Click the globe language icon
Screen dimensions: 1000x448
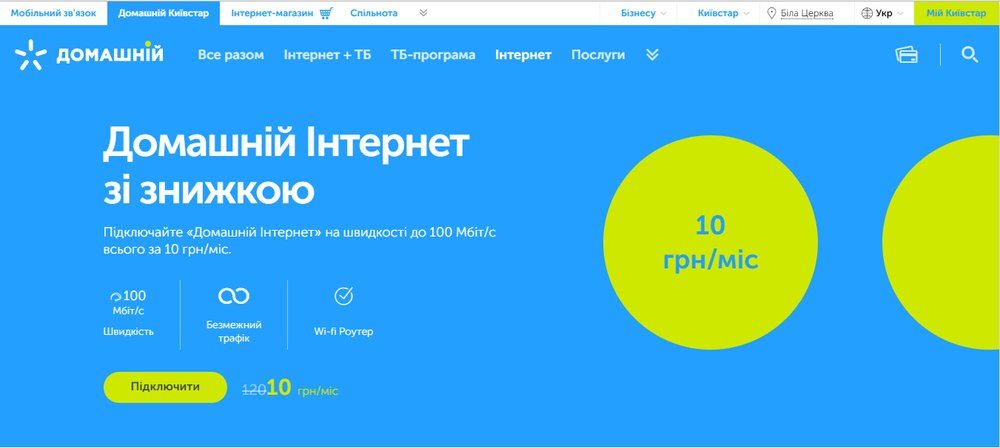[x=866, y=13]
